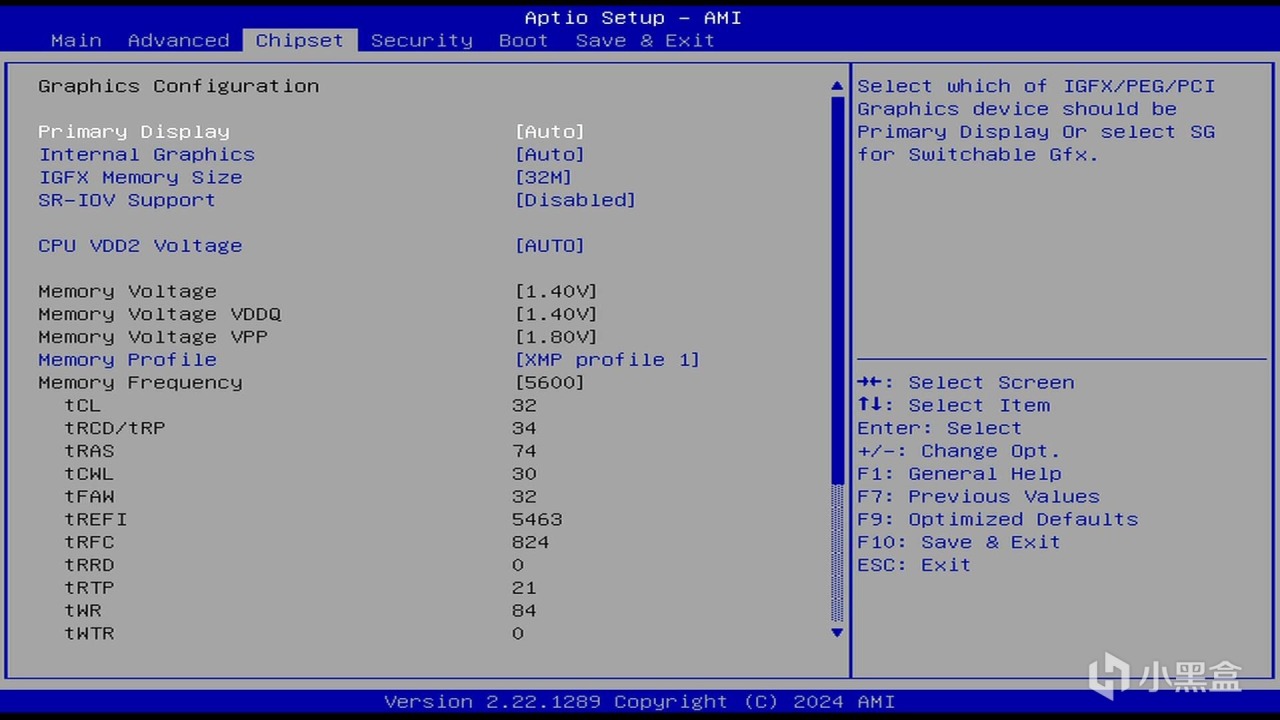This screenshot has height=720, width=1280.
Task: Click the Memory Voltage [1.40V] value
Action: (x=556, y=291)
